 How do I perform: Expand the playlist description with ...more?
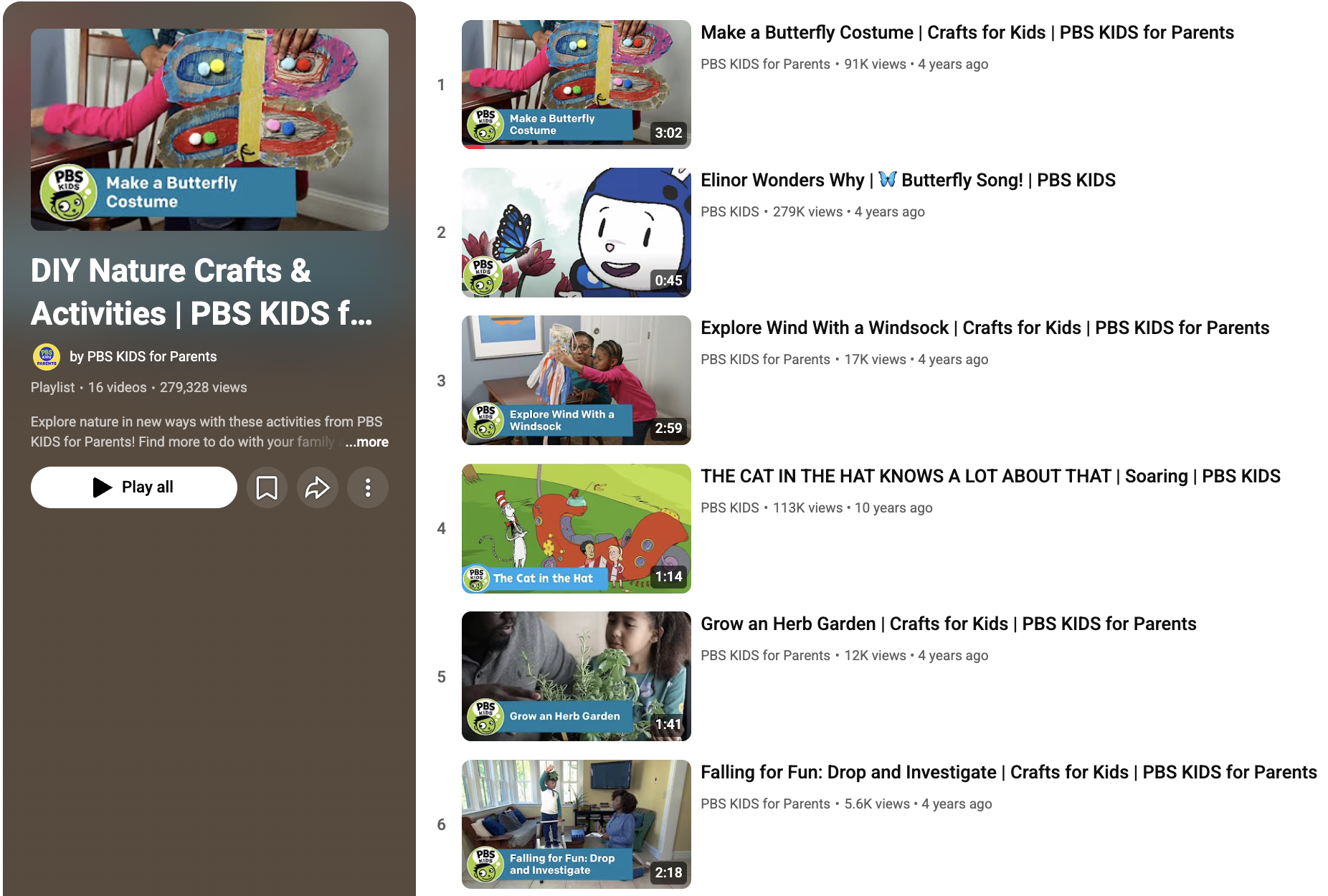point(366,442)
